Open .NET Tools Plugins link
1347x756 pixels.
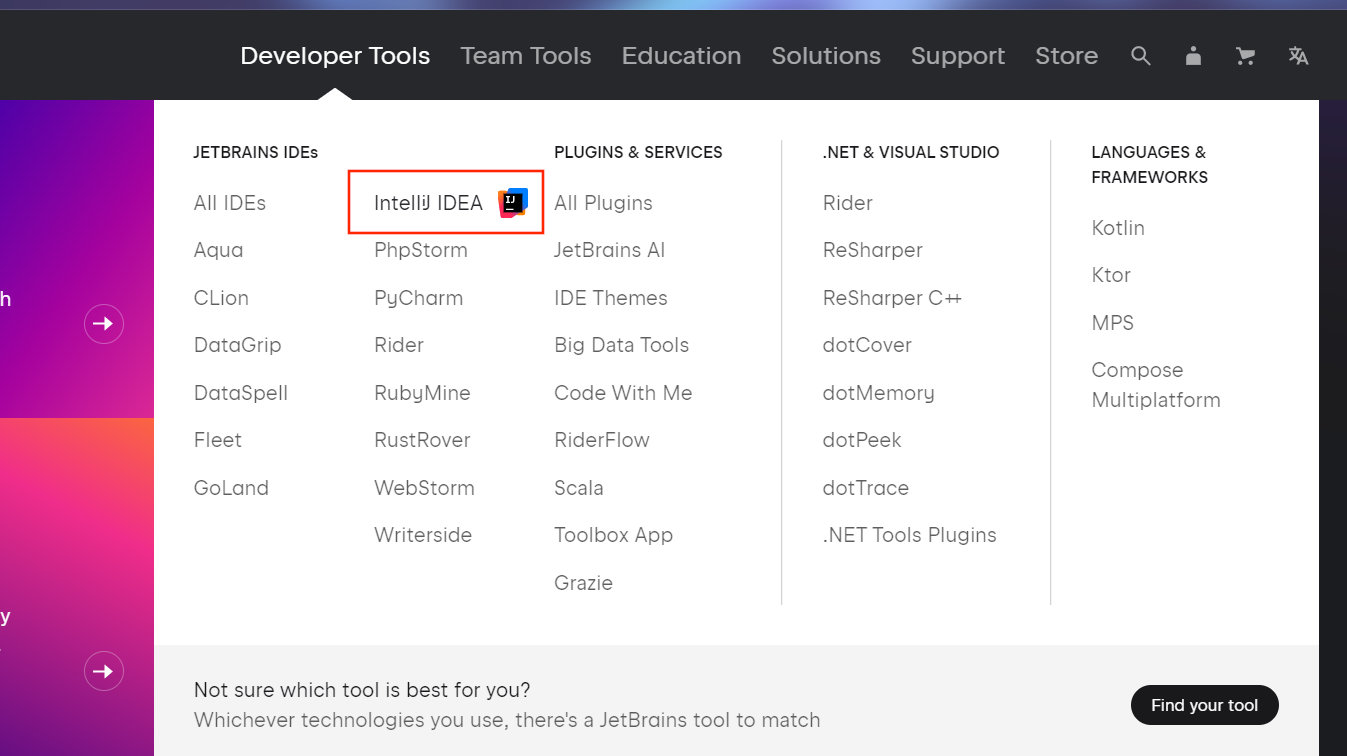910,535
